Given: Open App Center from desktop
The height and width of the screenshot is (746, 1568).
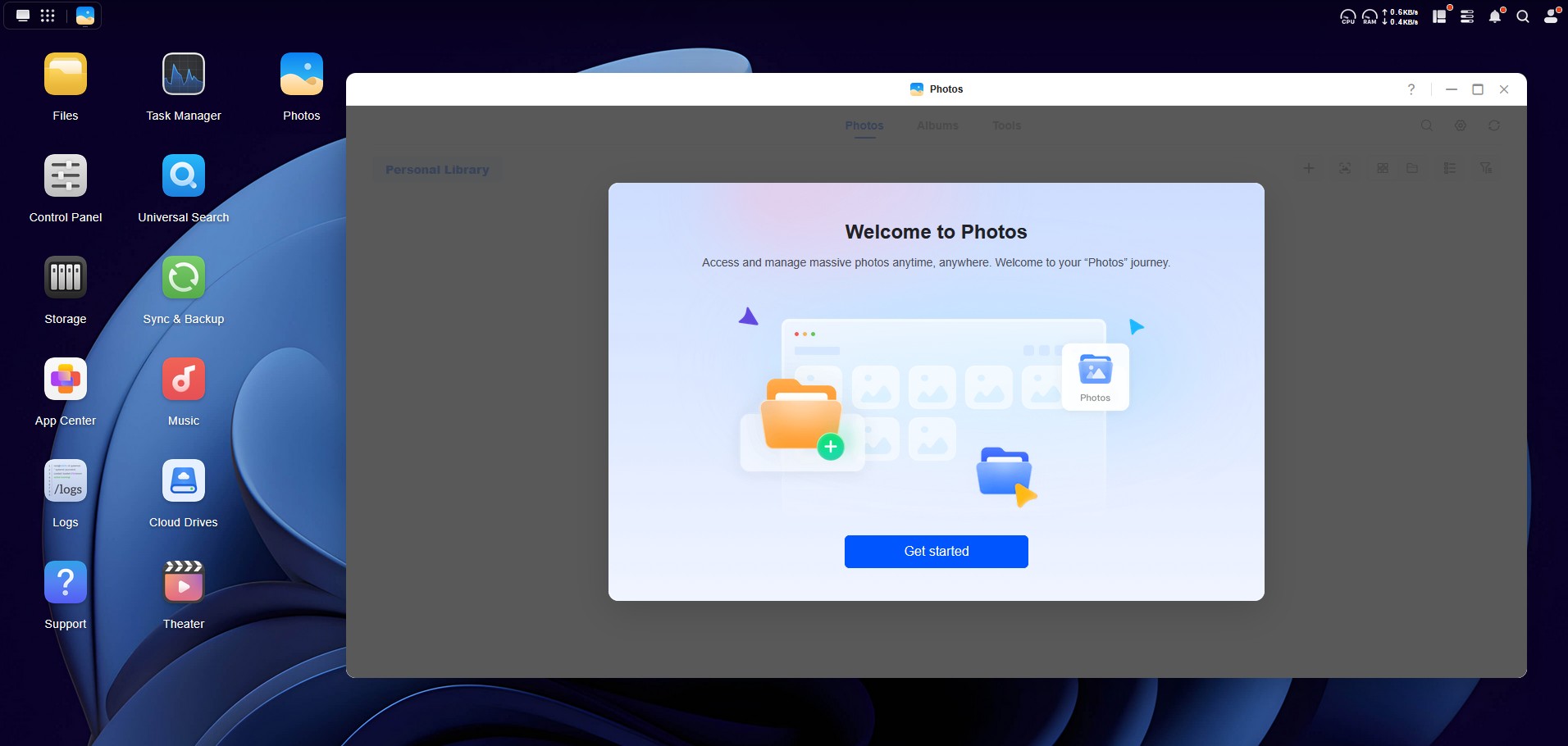Looking at the screenshot, I should click(66, 380).
